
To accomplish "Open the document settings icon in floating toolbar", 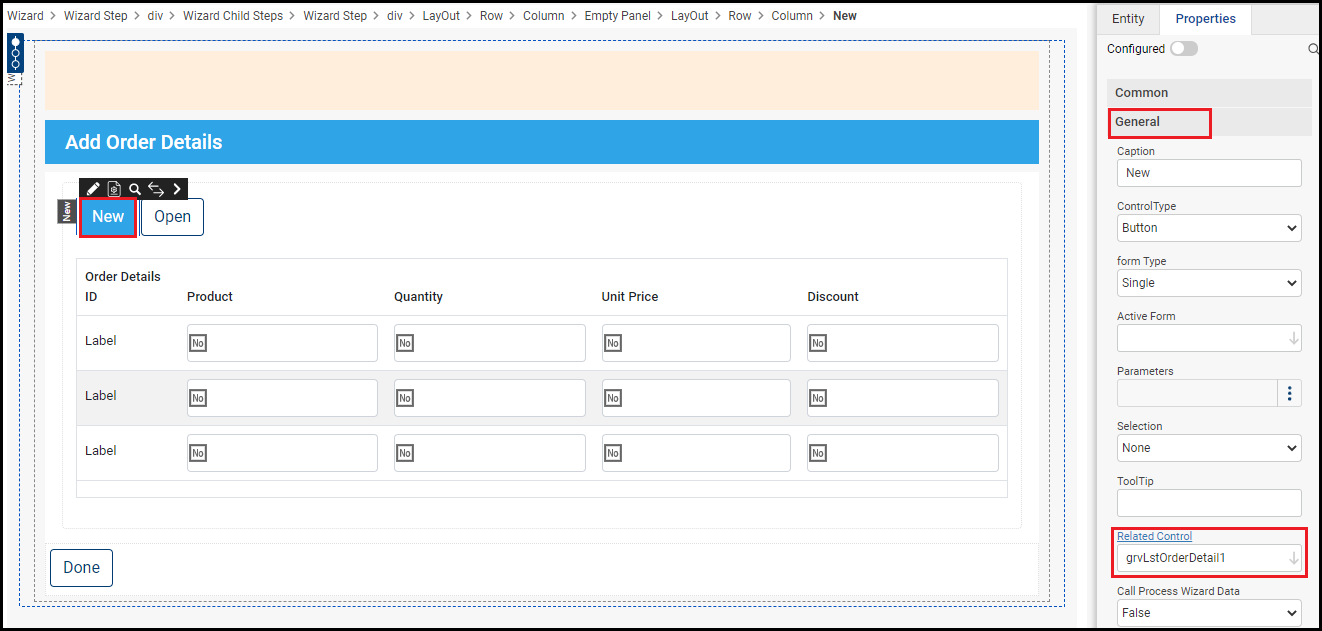I will [114, 189].
